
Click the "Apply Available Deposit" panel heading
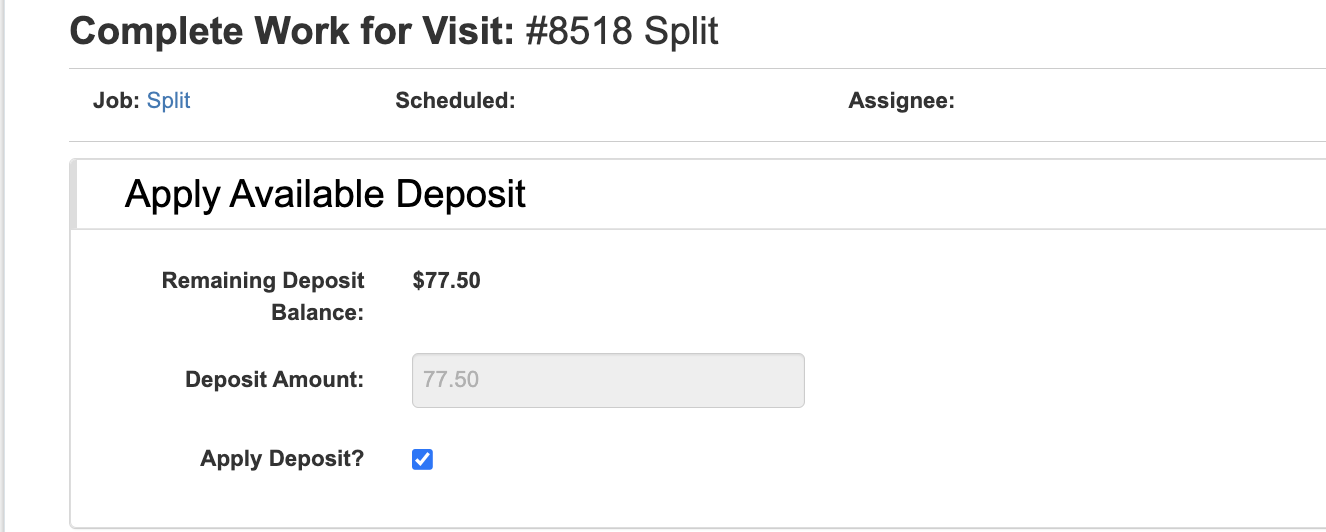pos(325,194)
